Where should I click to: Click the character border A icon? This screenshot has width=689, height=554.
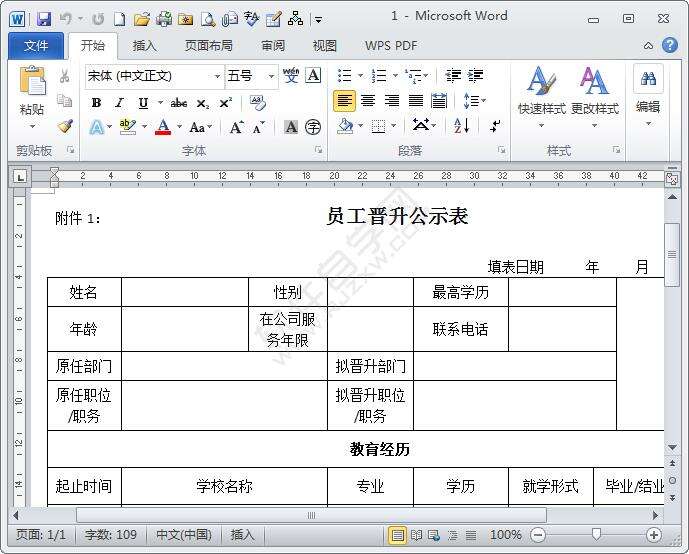coord(313,76)
